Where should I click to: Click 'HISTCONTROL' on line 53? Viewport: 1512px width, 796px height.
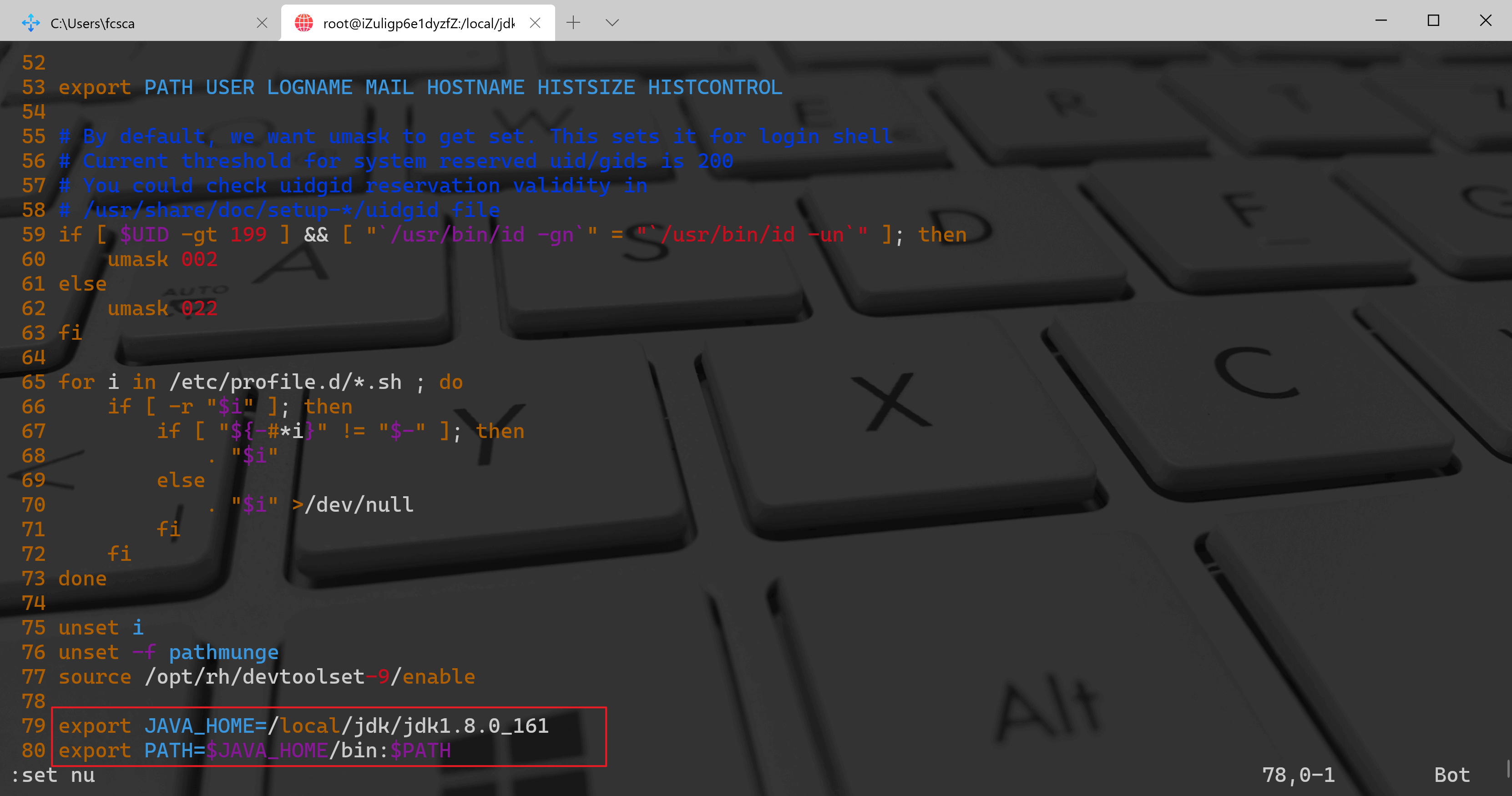click(x=714, y=87)
